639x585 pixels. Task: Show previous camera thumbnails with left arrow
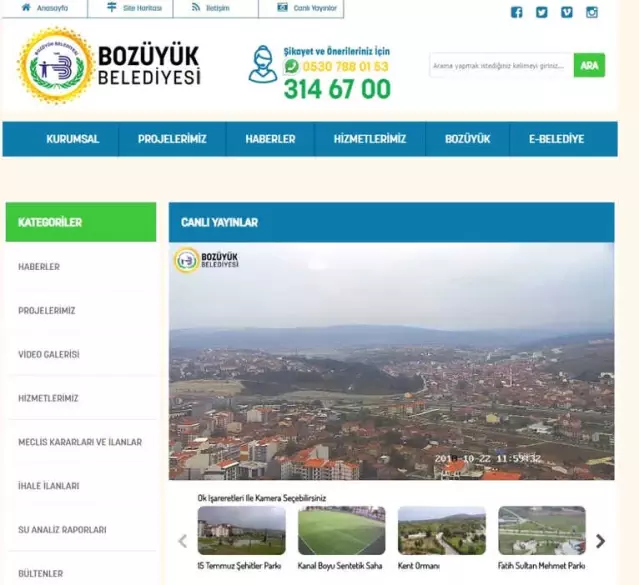tap(182, 541)
